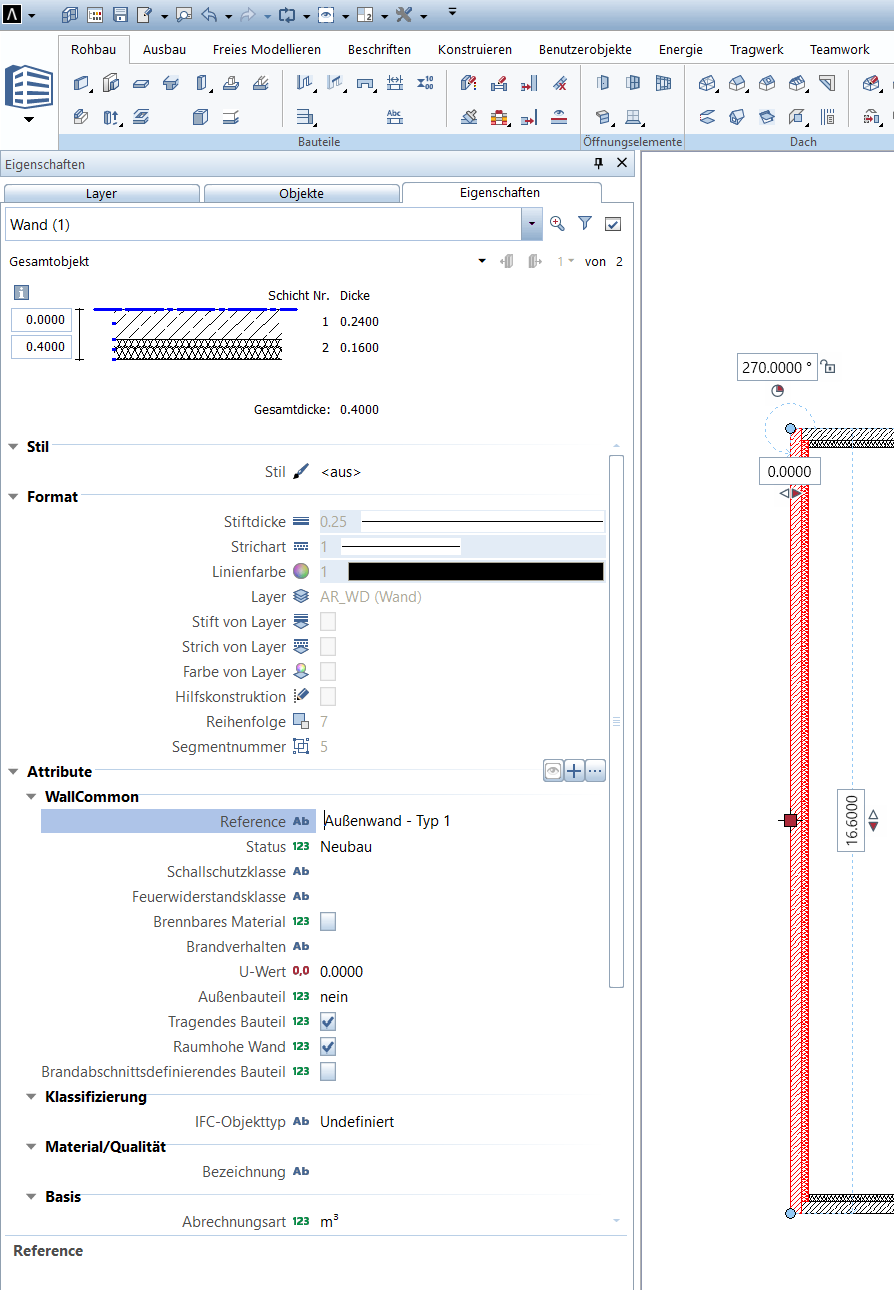Open the Energie ribbon tab
Viewport: 894px width, 1290px height.
(x=680, y=49)
